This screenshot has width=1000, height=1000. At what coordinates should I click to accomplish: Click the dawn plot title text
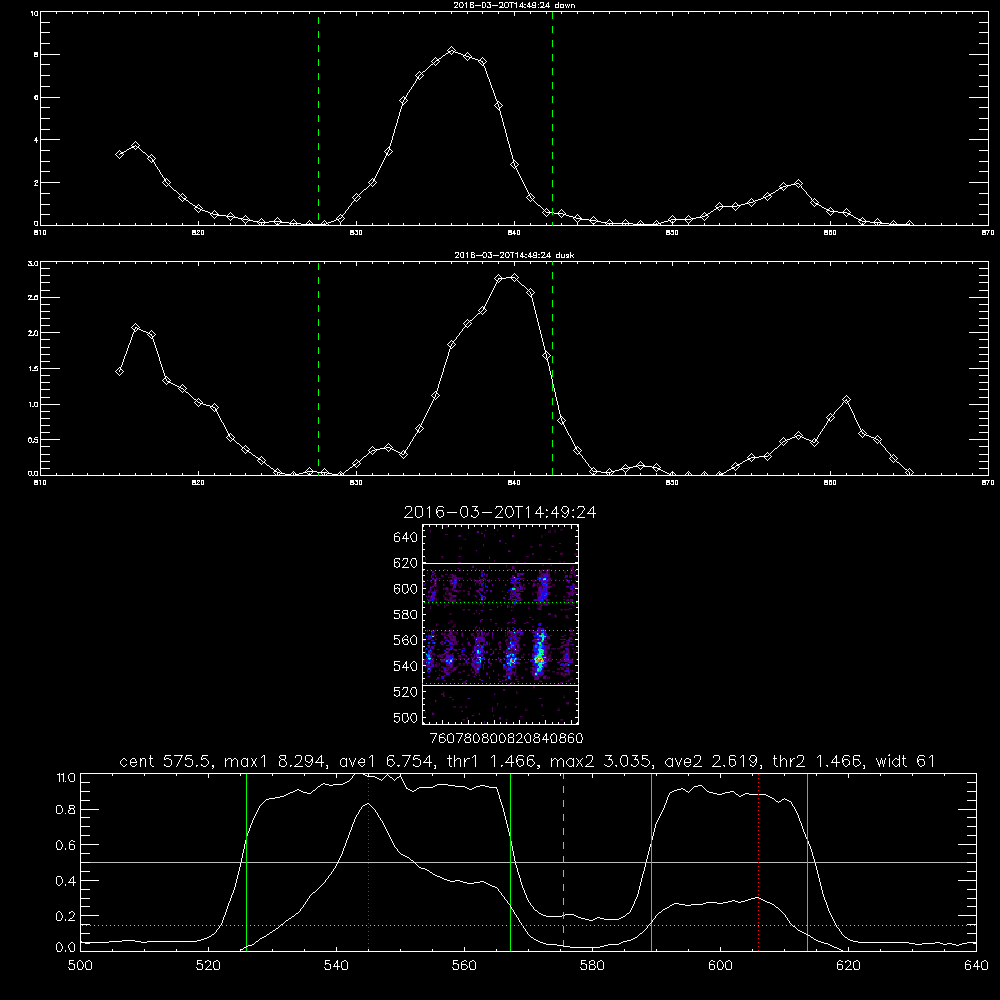[x=514, y=4]
